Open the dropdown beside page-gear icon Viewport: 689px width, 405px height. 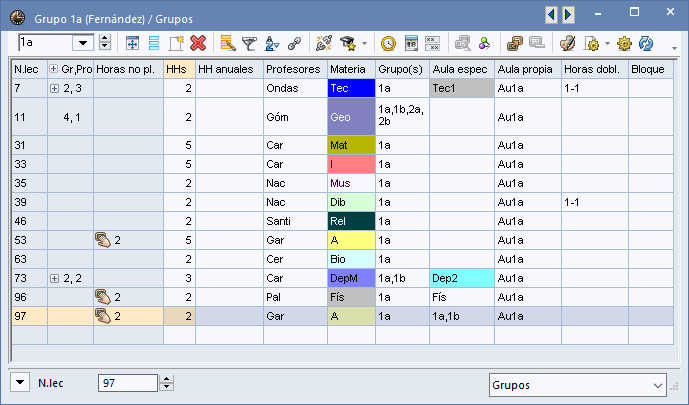pos(607,43)
